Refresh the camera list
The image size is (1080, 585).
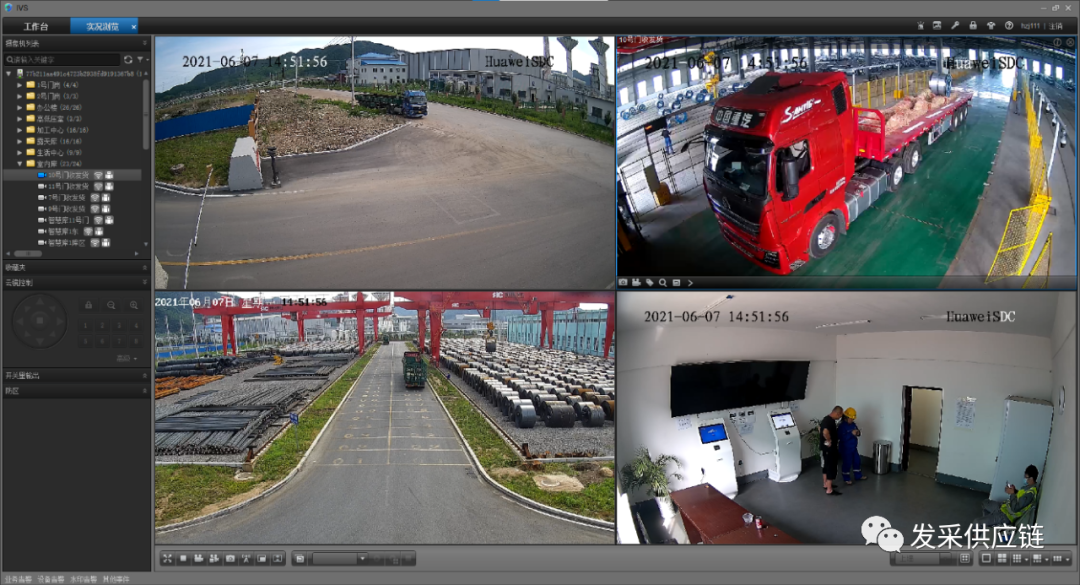click(128, 60)
